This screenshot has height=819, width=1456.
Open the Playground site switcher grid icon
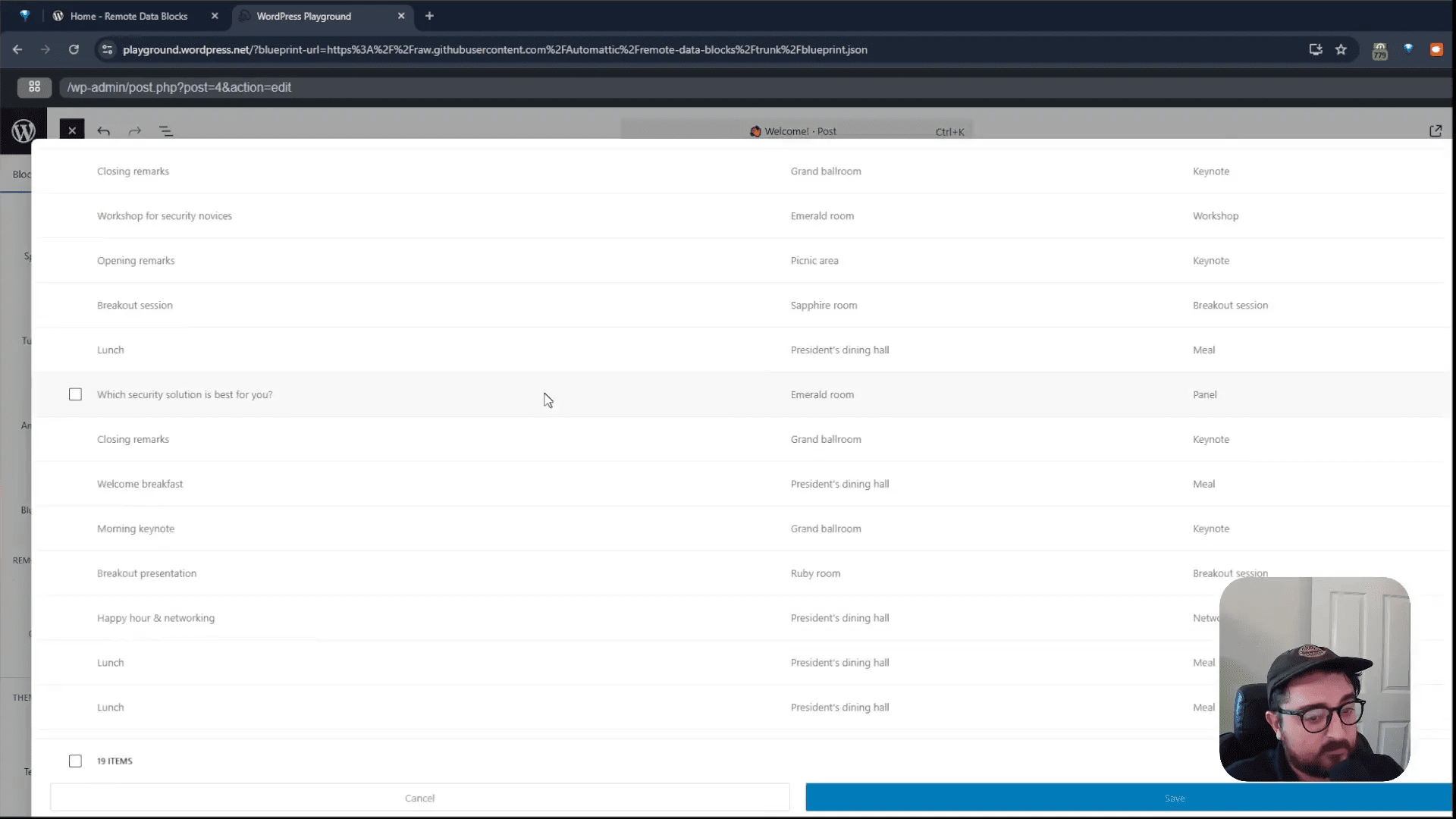coord(34,87)
